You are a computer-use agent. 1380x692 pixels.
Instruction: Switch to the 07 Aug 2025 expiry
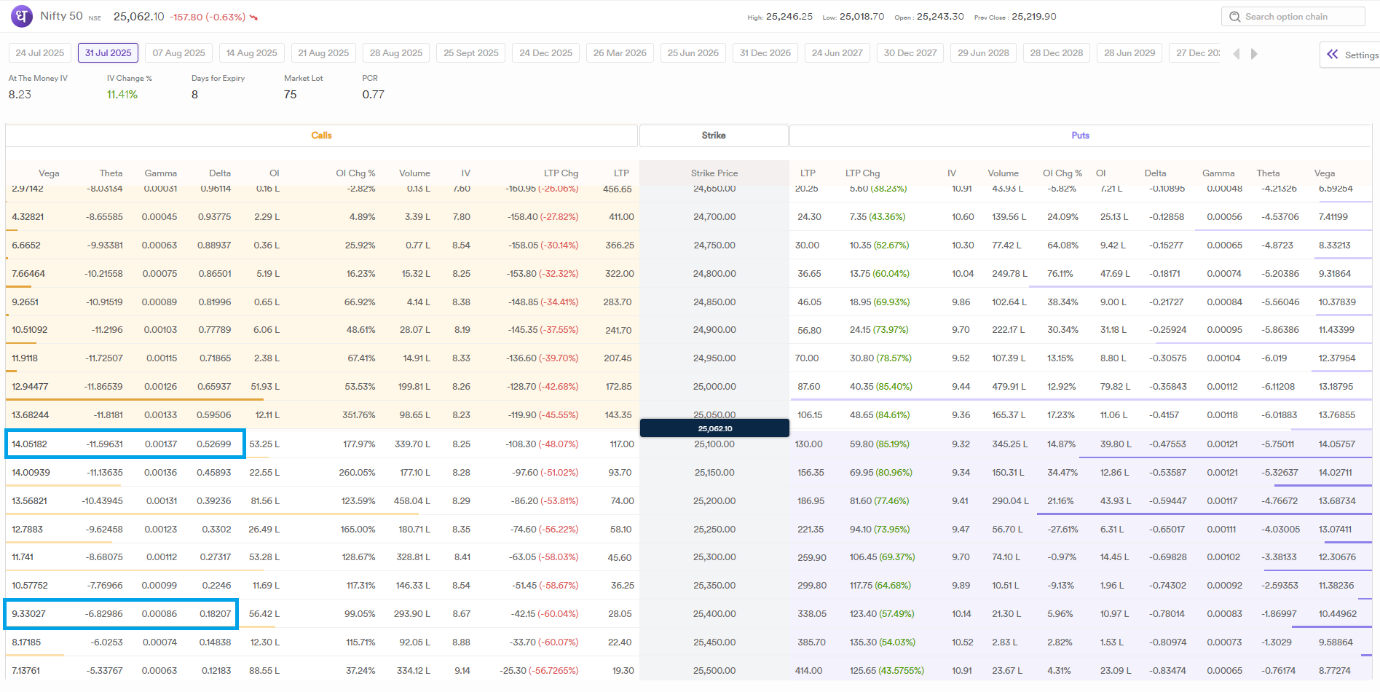pyautogui.click(x=179, y=53)
